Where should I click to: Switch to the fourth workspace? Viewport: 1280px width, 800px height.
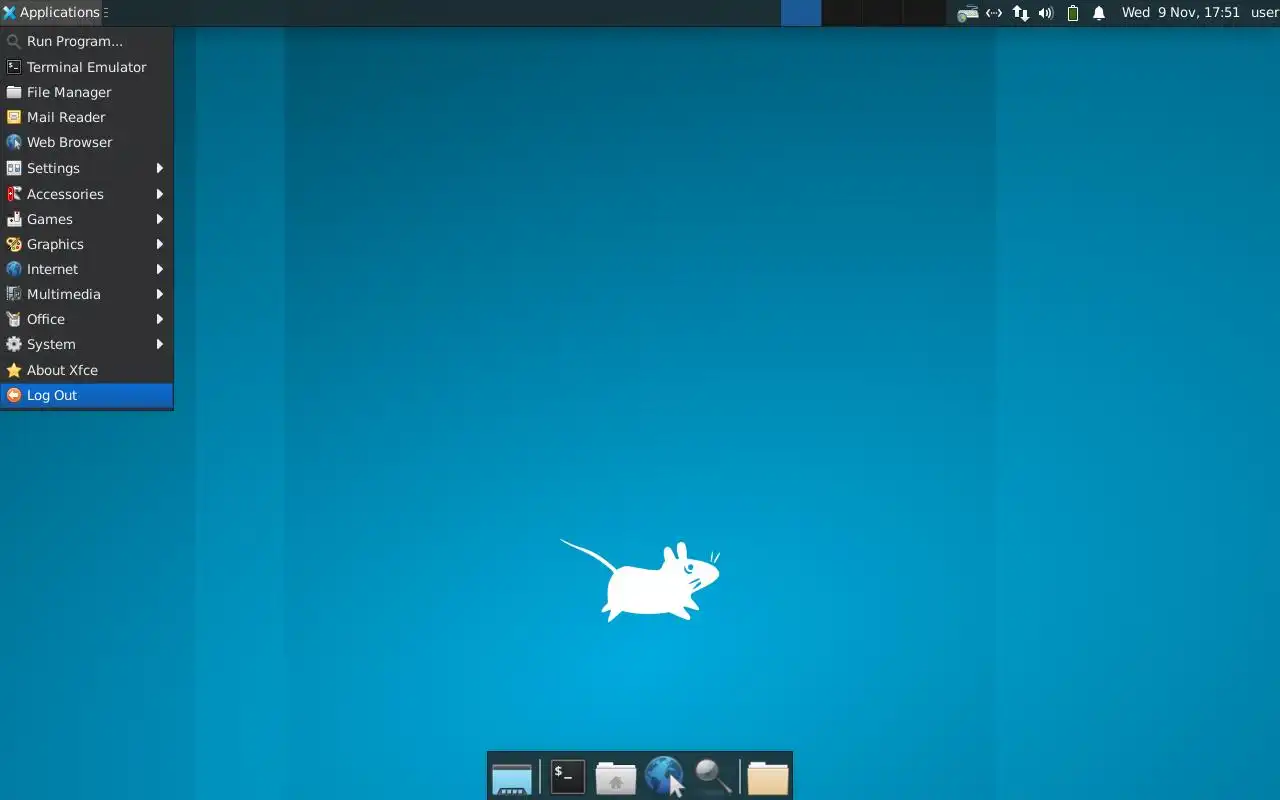[x=924, y=13]
